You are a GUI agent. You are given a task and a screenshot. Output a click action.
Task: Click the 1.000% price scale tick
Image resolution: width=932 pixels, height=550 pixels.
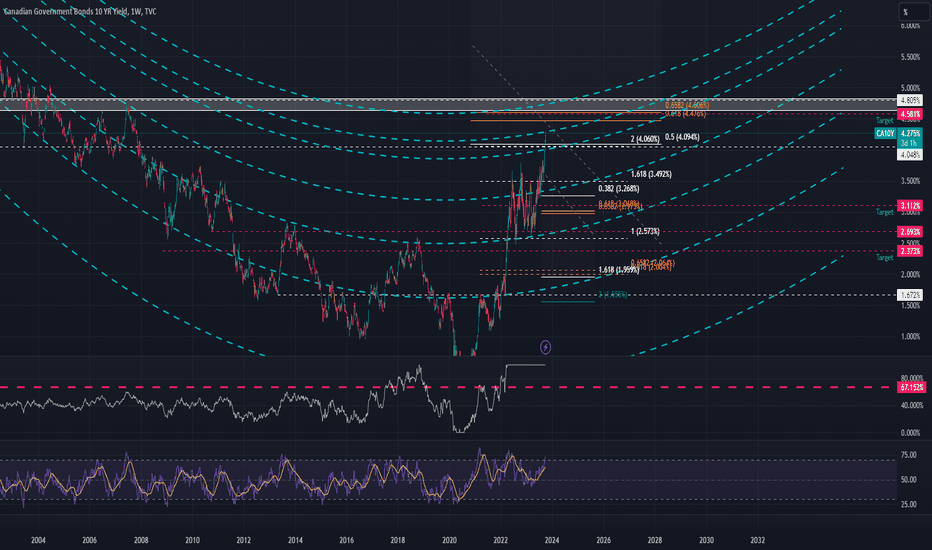click(911, 337)
